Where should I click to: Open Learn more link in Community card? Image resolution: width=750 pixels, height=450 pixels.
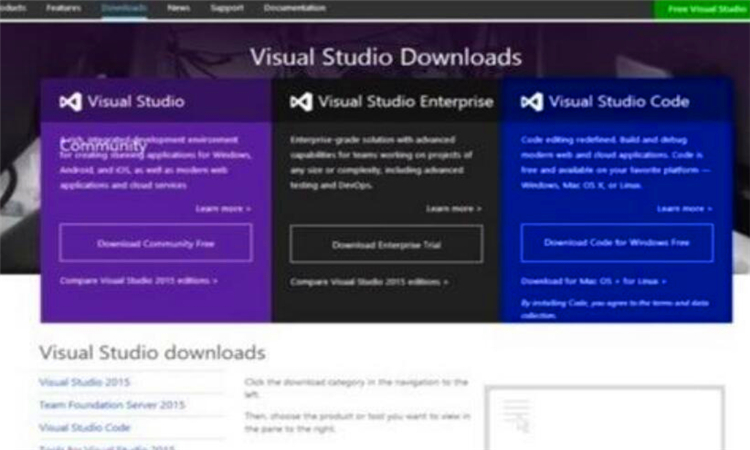pos(223,209)
